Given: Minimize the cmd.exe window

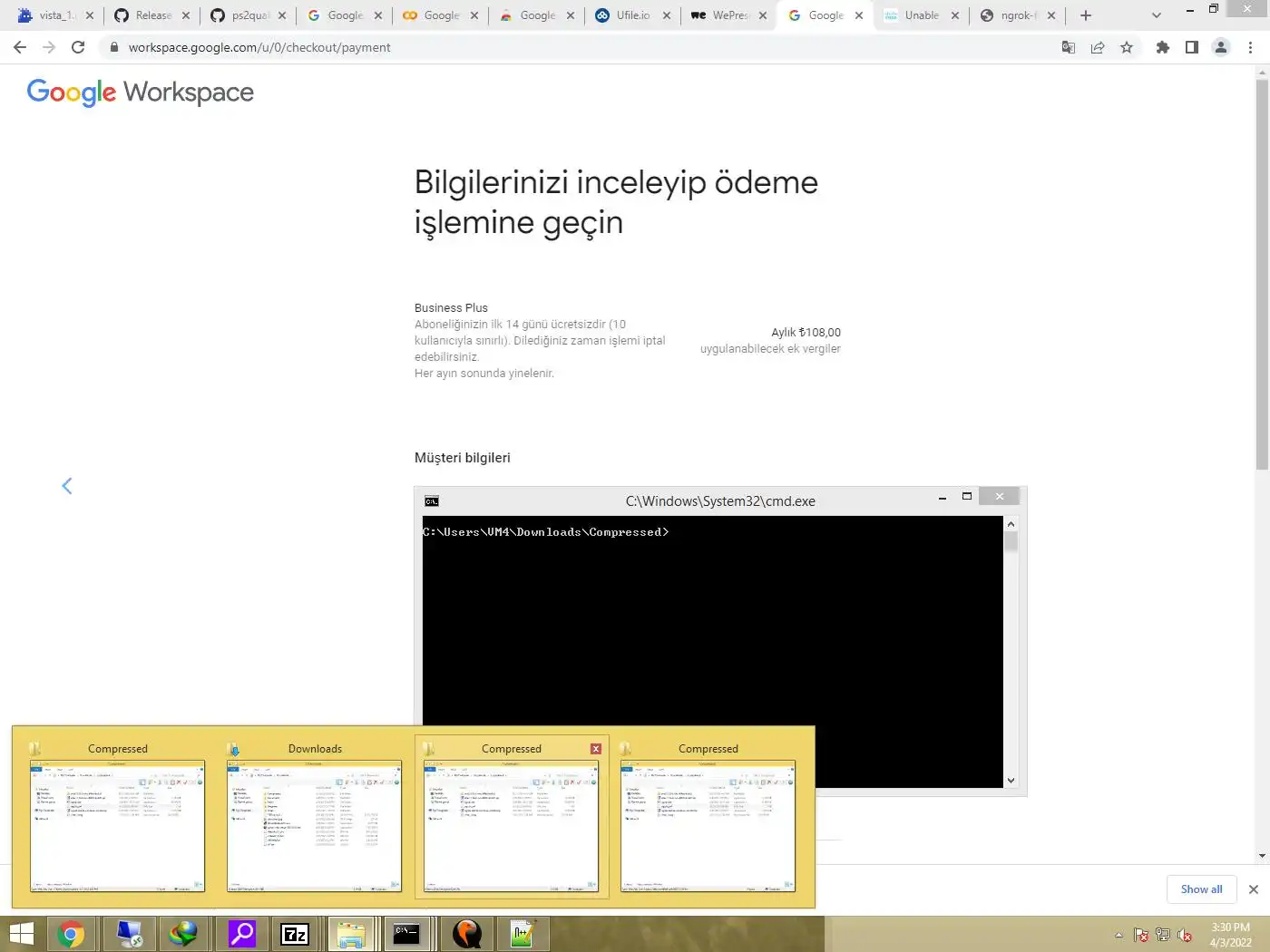Looking at the screenshot, I should pyautogui.click(x=942, y=497).
